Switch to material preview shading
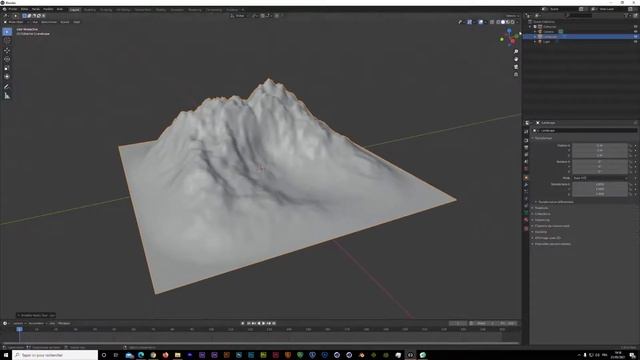 coord(508,22)
